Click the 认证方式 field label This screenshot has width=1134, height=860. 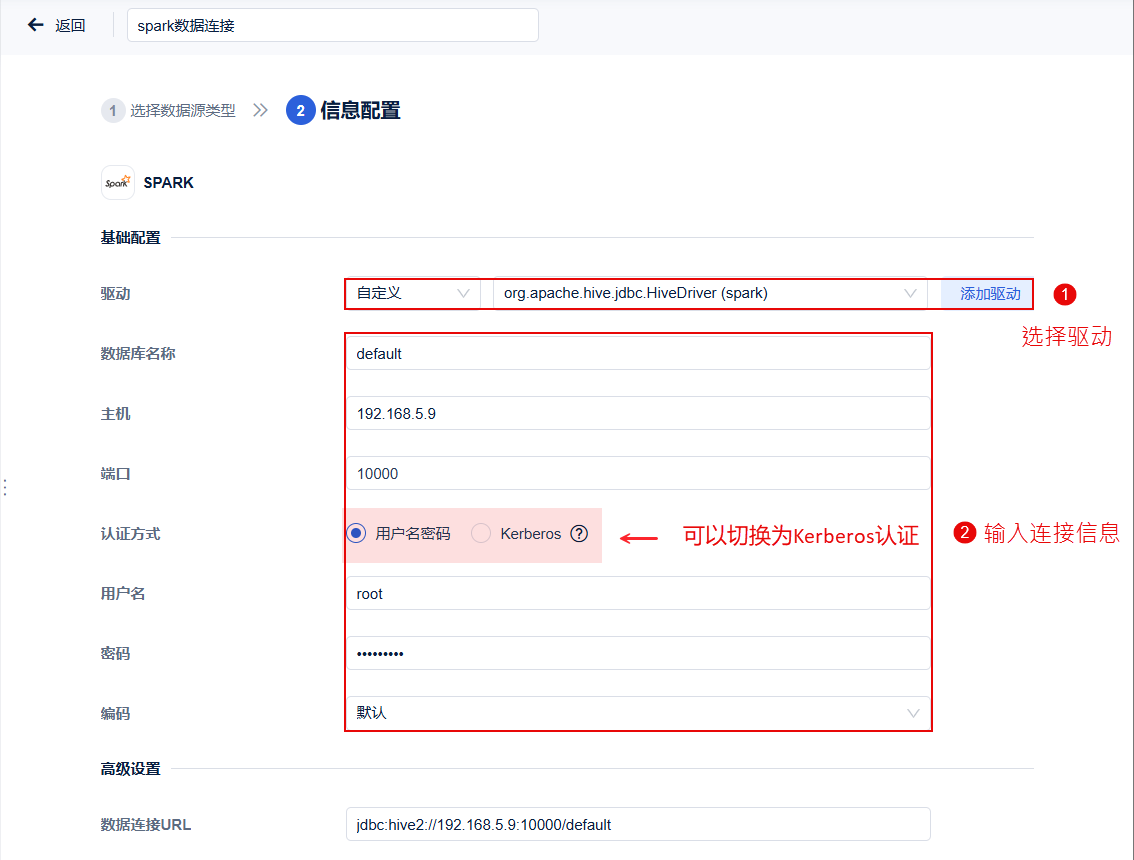click(130, 534)
